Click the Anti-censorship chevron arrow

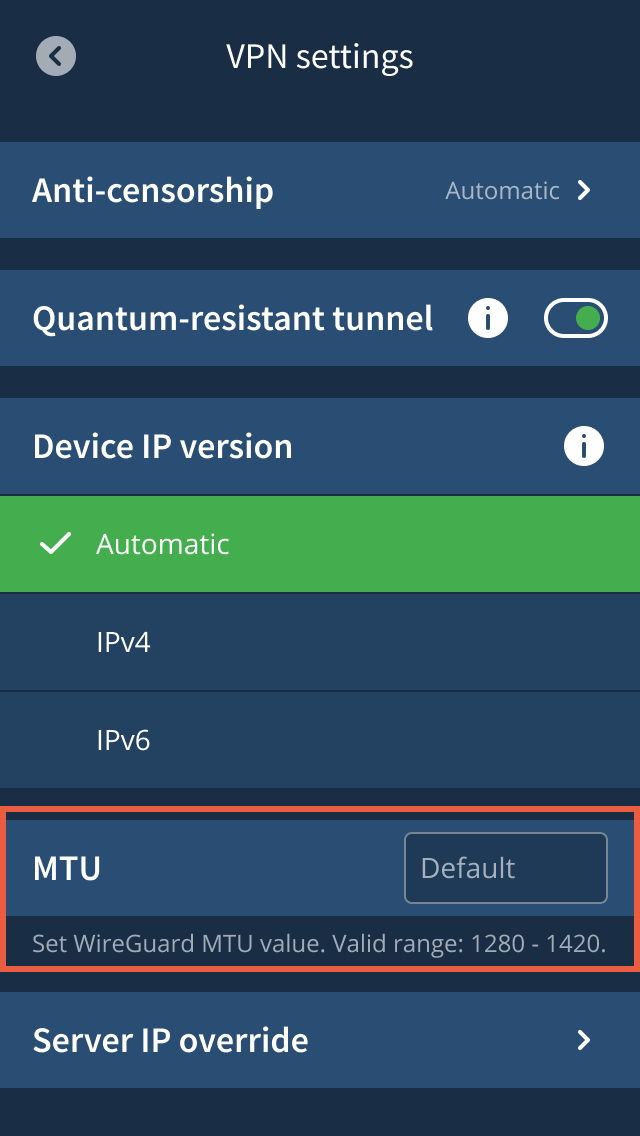tap(586, 190)
